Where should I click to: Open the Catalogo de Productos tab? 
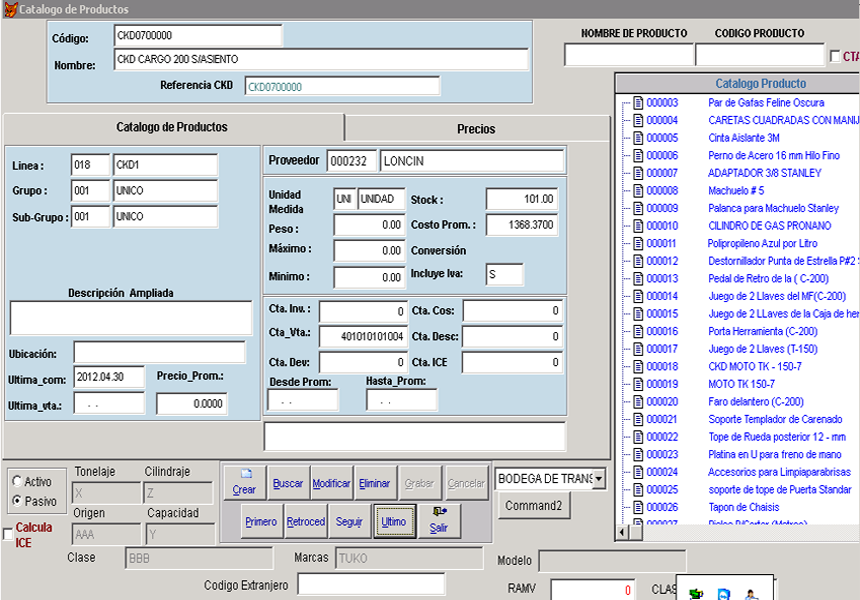coord(172,127)
